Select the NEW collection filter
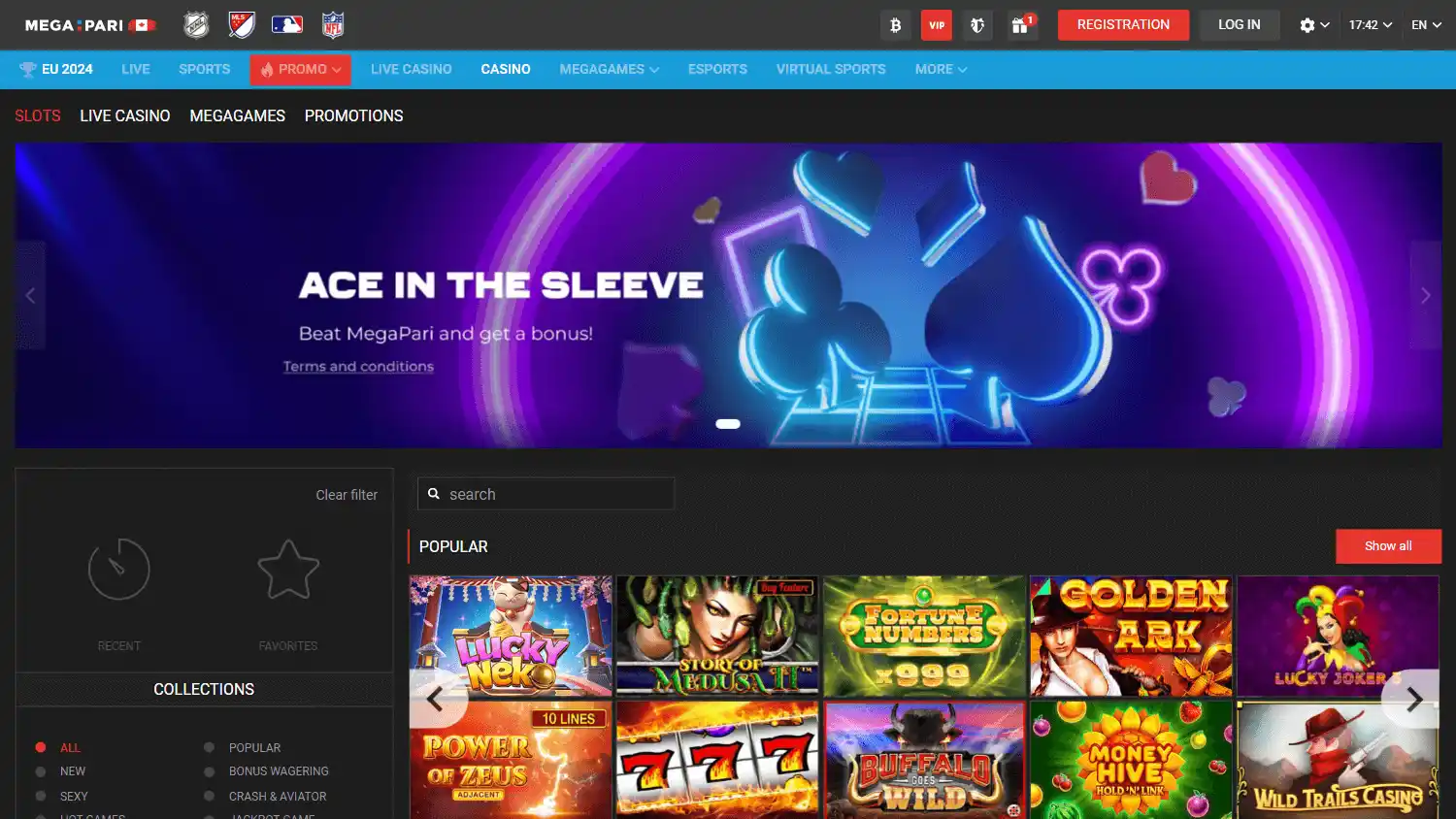This screenshot has width=1456, height=819. tap(60, 771)
